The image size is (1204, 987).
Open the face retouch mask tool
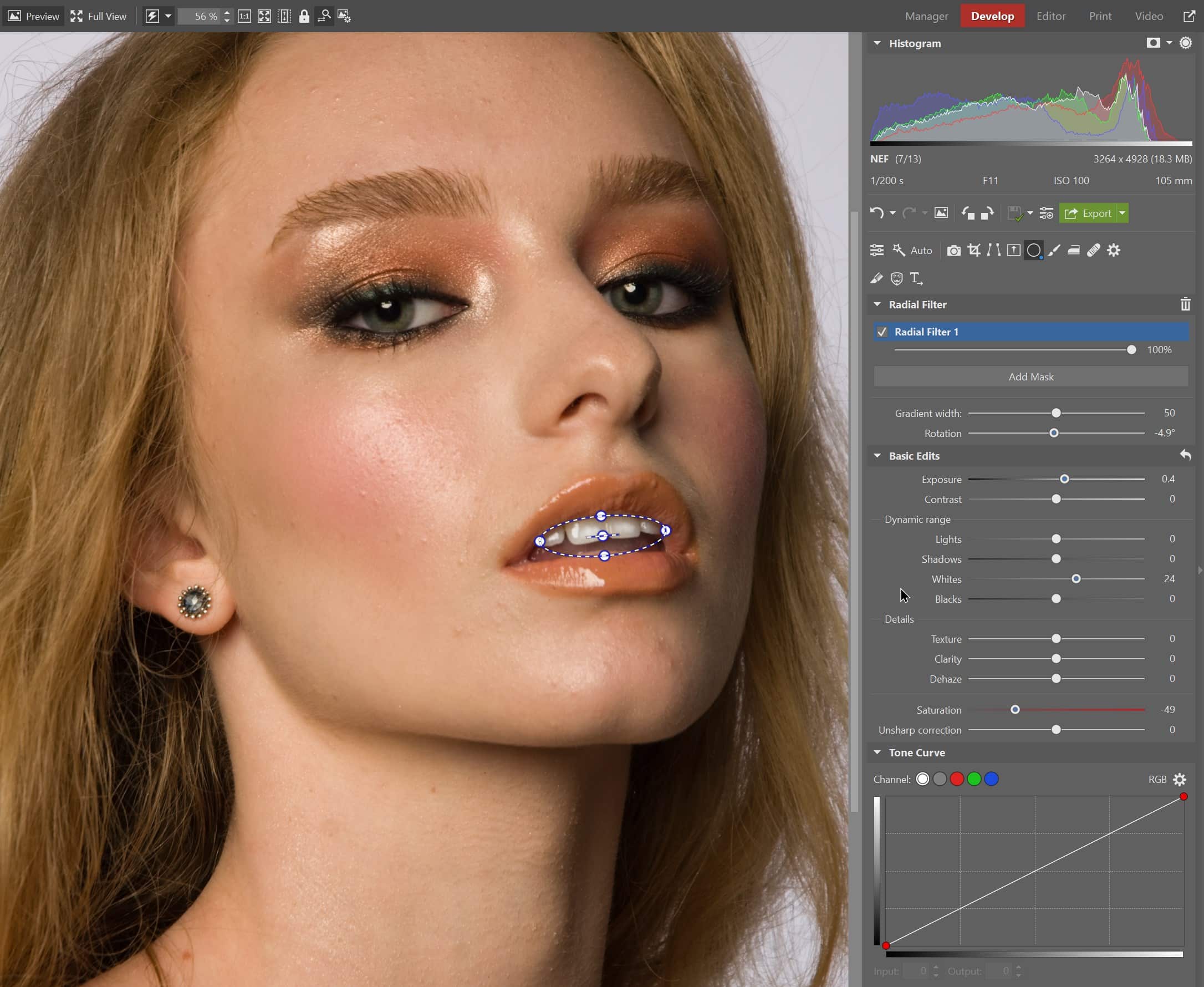[x=896, y=278]
